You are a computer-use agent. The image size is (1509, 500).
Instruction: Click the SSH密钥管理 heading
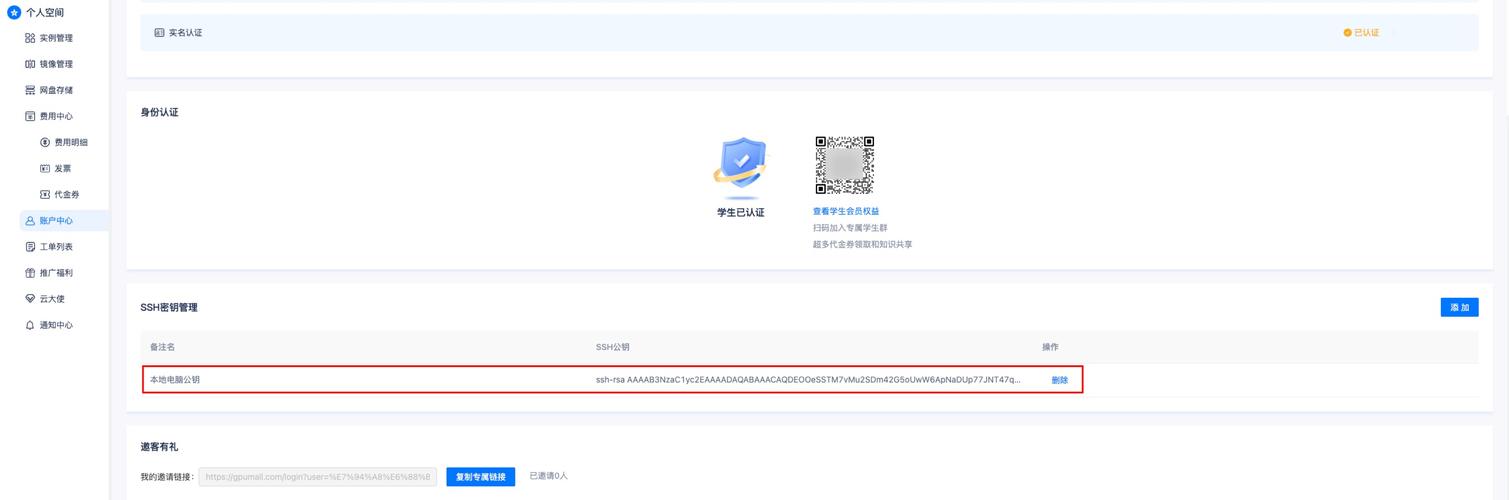(x=169, y=307)
